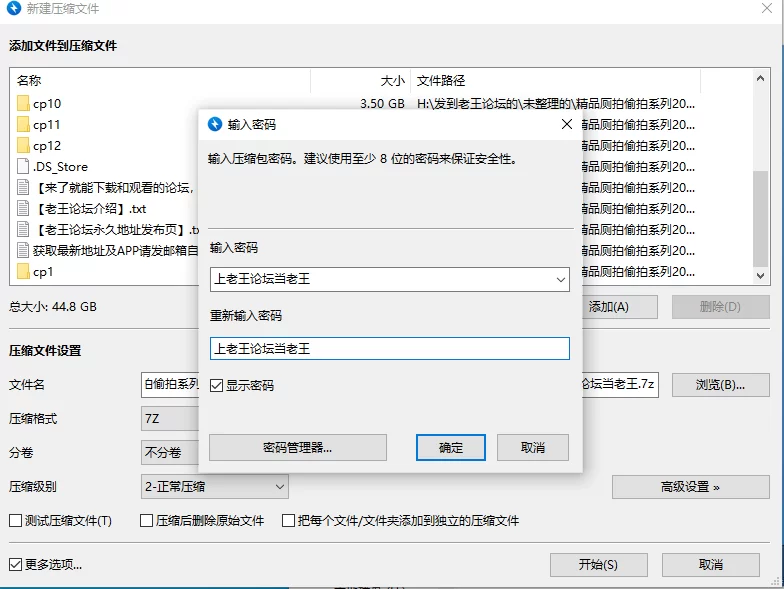784x589 pixels.
Task: Open the 分卷 不分卷 dropdown
Action: click(170, 452)
